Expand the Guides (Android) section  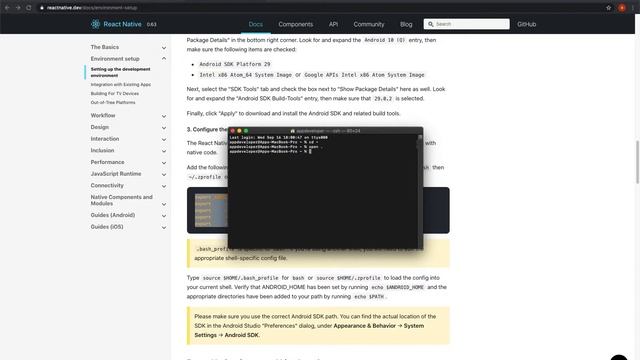click(129, 215)
